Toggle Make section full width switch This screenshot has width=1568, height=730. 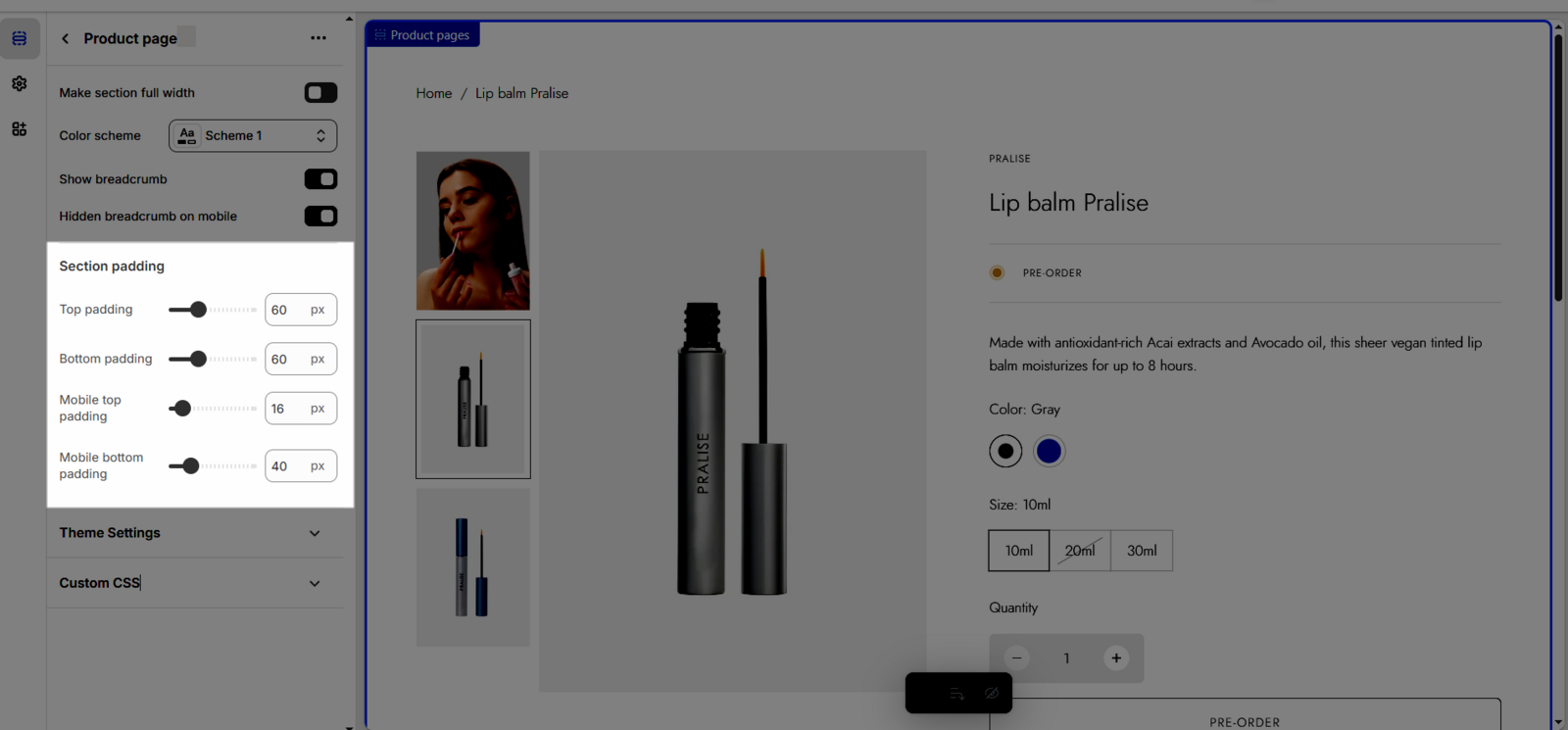pyautogui.click(x=320, y=93)
